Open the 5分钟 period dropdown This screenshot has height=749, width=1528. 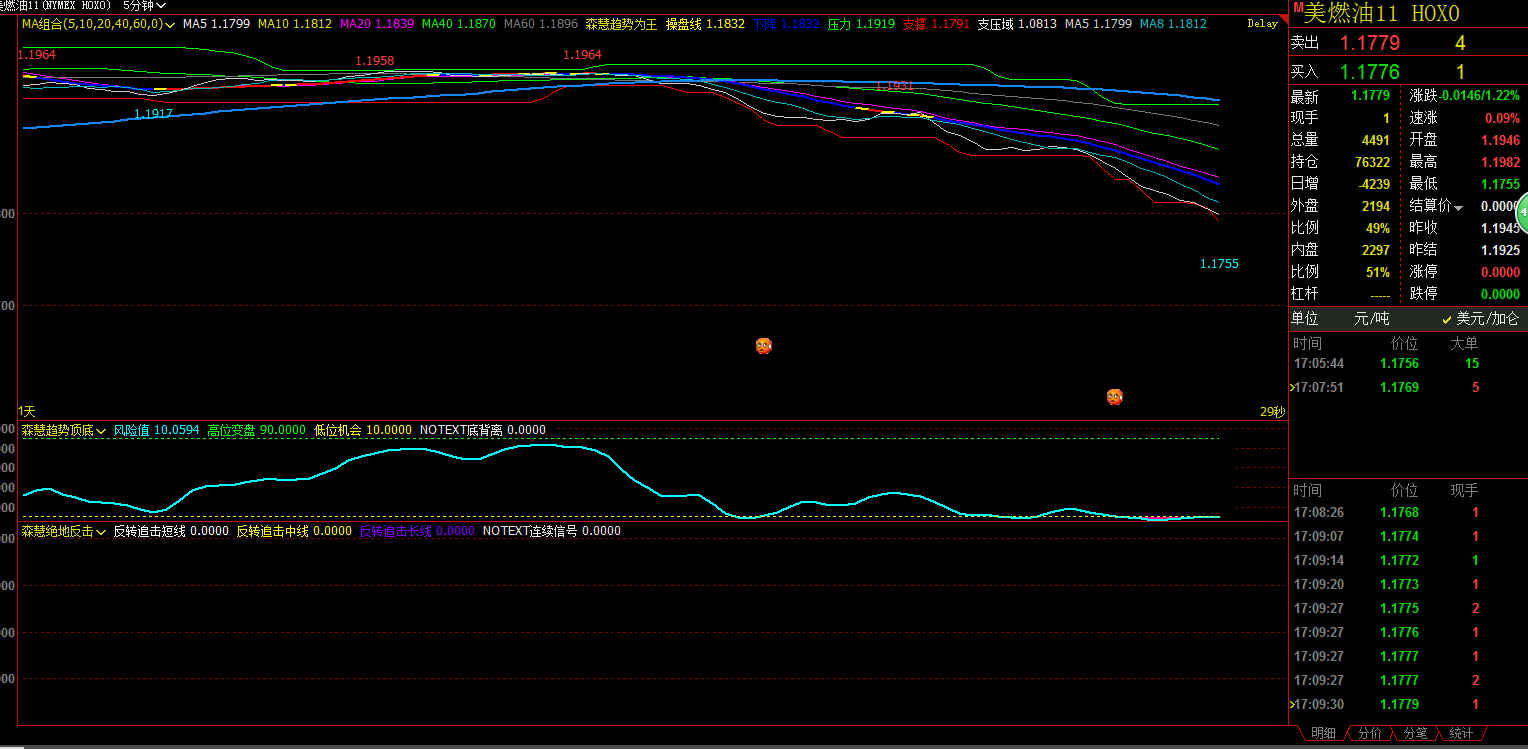pos(145,5)
